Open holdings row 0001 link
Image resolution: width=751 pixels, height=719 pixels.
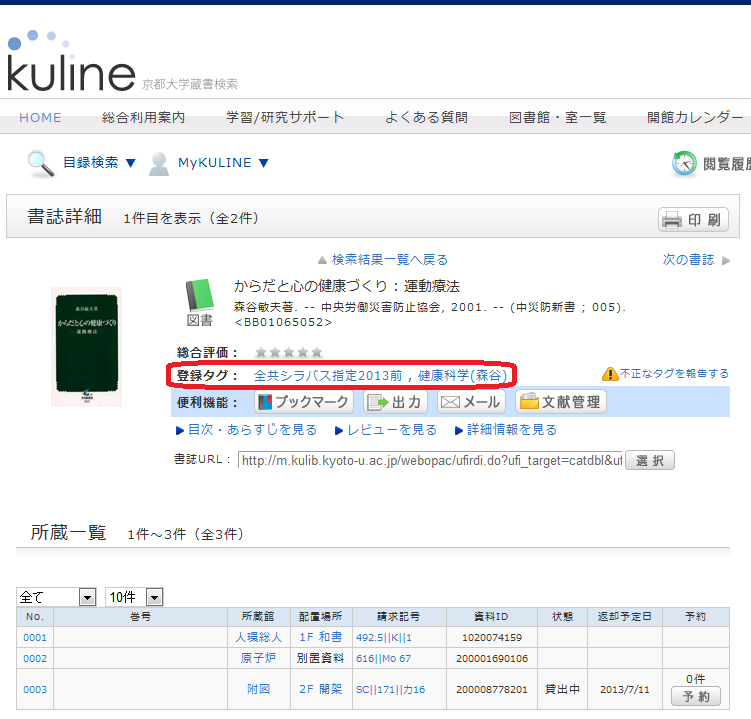pos(35,638)
